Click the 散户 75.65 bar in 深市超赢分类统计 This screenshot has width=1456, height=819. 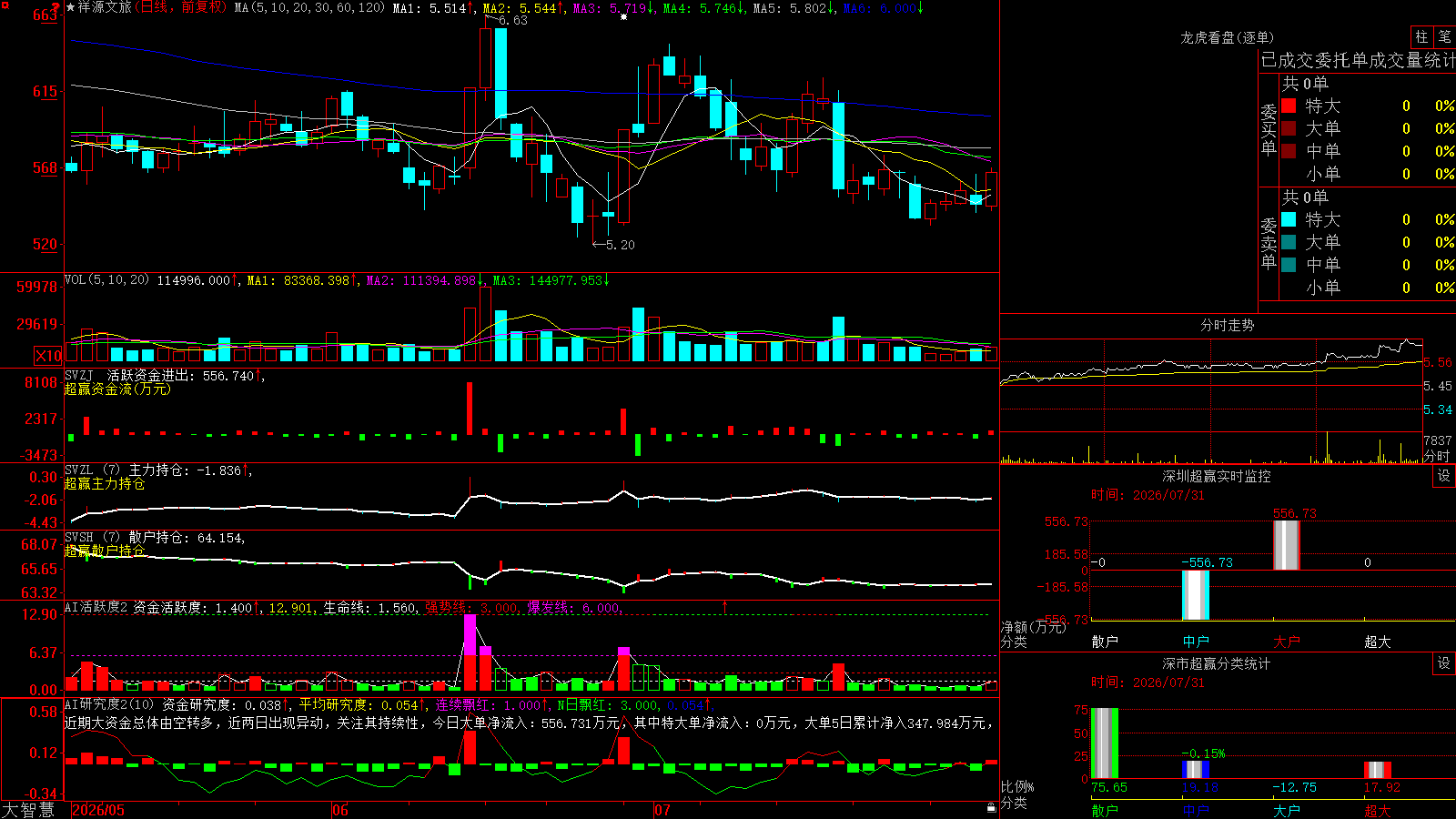(1104, 743)
